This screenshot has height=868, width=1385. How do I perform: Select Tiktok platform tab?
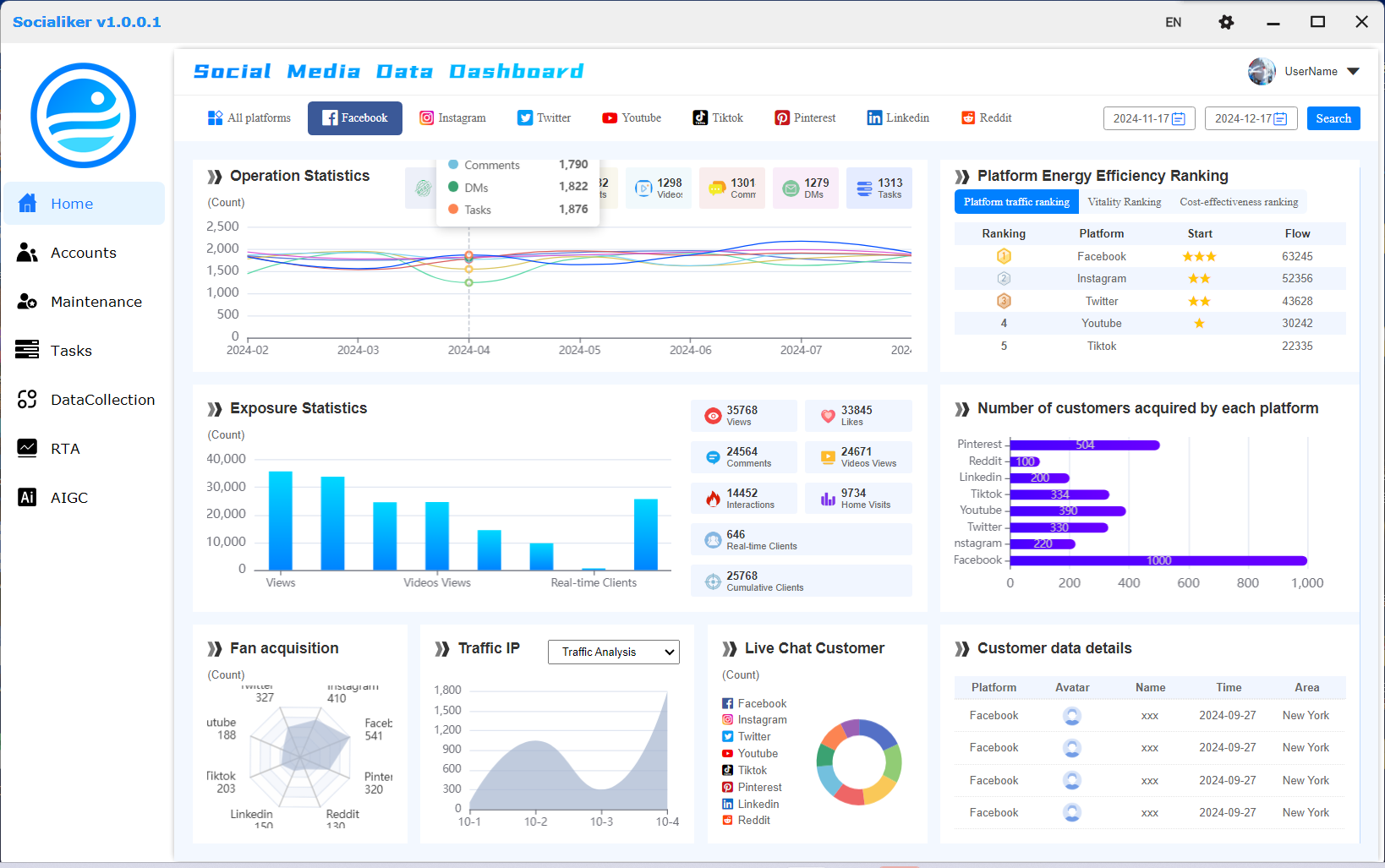pos(718,118)
